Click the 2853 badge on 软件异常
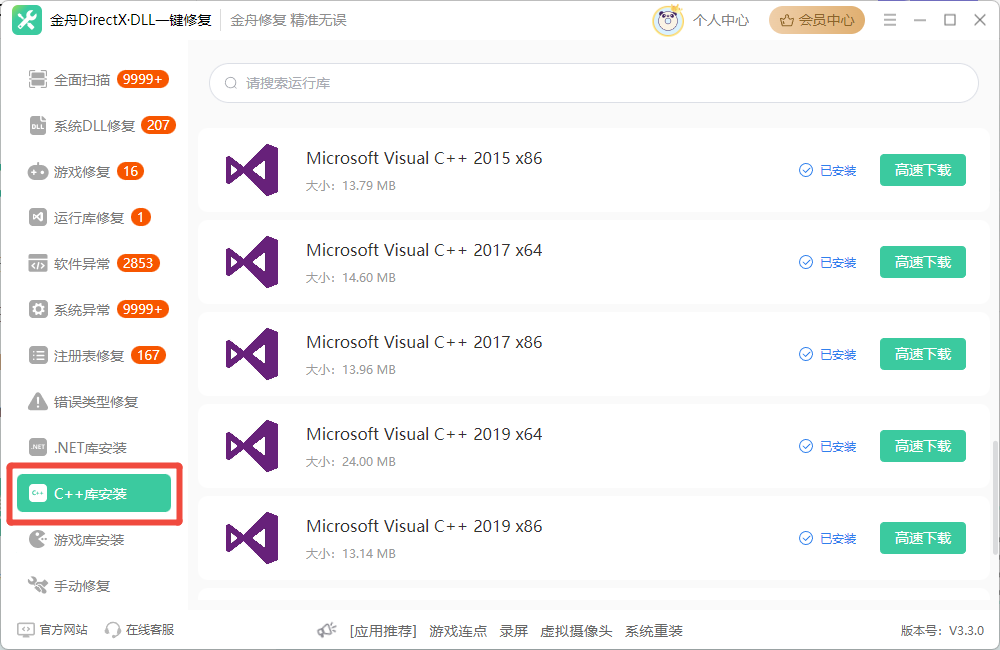1000x650 pixels. click(x=138, y=263)
